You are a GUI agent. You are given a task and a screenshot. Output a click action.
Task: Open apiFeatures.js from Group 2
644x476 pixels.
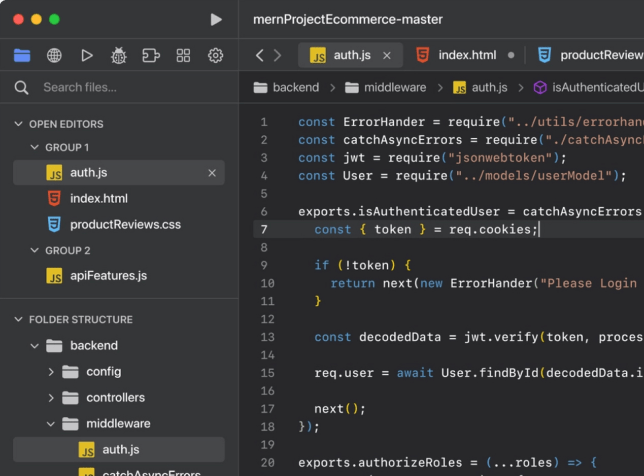point(109,276)
